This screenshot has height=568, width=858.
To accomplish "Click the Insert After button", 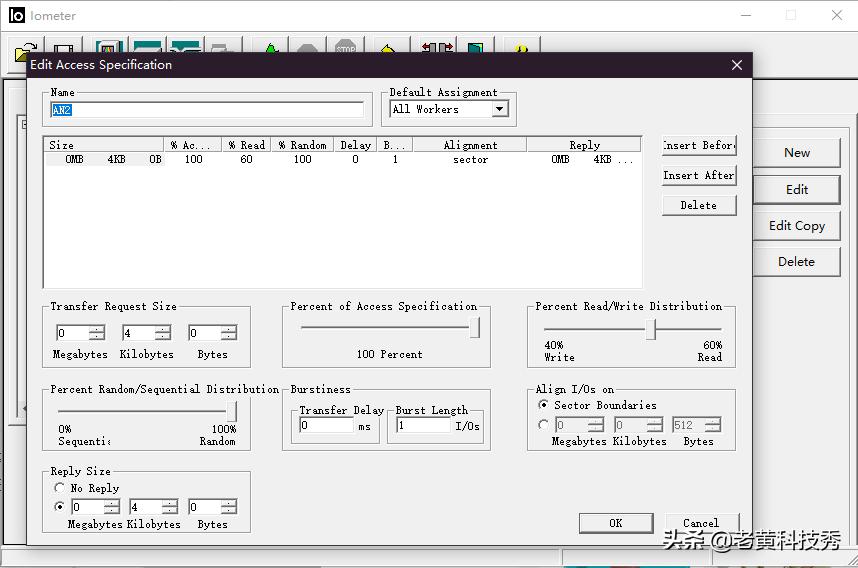I will click(x=698, y=175).
